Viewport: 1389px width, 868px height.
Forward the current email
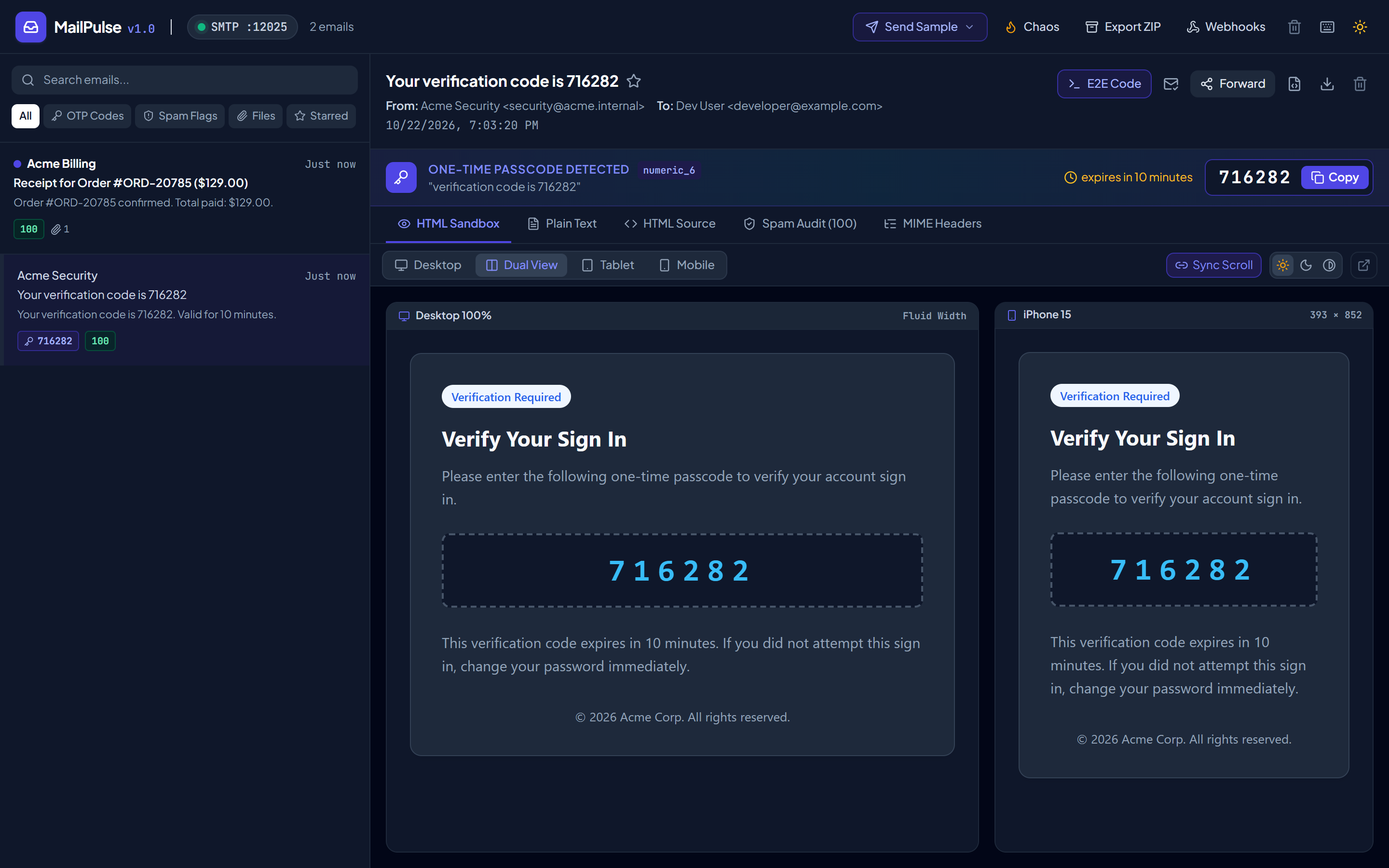pyautogui.click(x=1232, y=84)
